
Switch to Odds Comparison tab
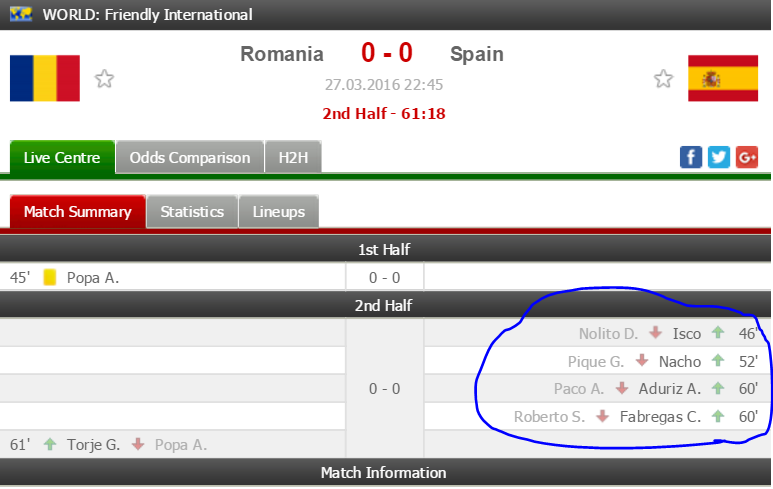pyautogui.click(x=190, y=158)
